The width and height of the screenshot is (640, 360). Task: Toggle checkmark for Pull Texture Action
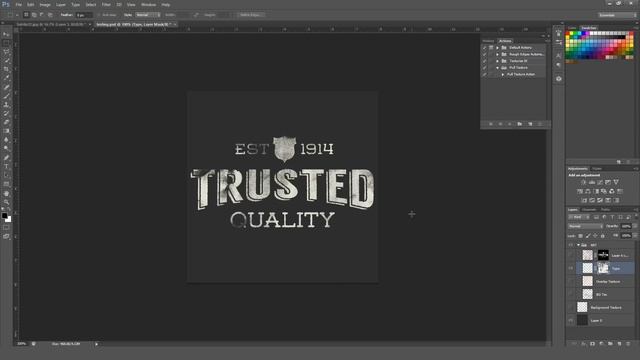coord(484,74)
